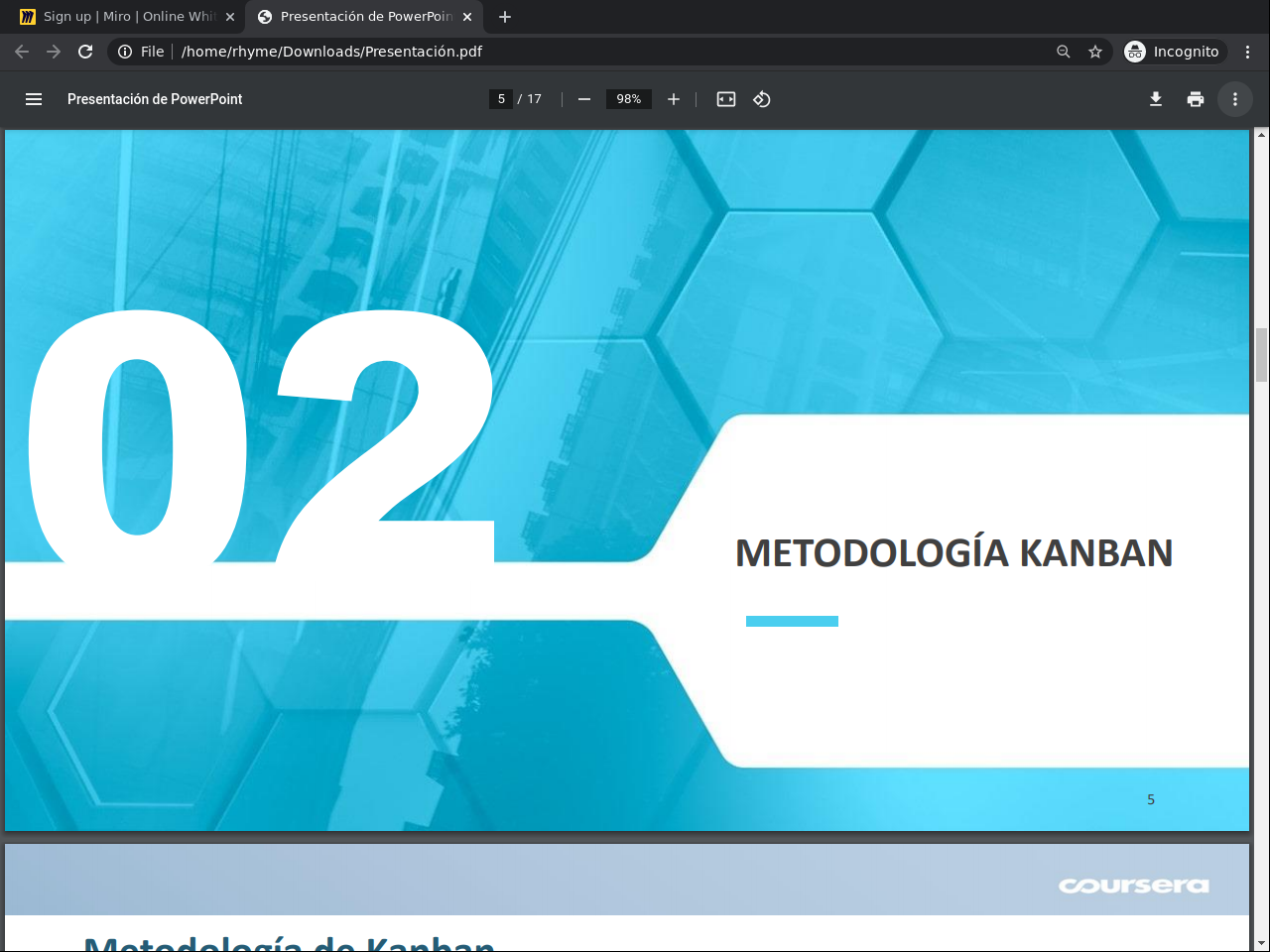Fit PDF to page width
1270x952 pixels.
tap(726, 99)
